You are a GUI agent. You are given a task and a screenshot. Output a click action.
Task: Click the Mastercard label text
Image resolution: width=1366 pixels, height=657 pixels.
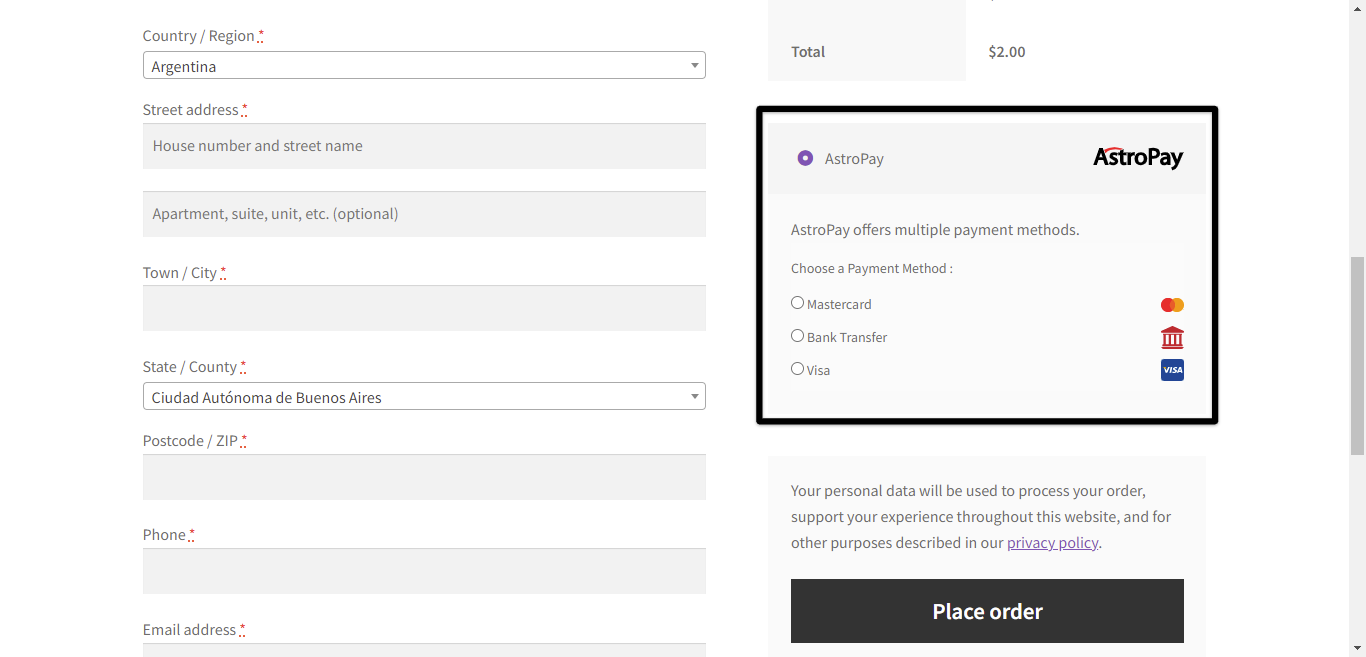(x=839, y=304)
